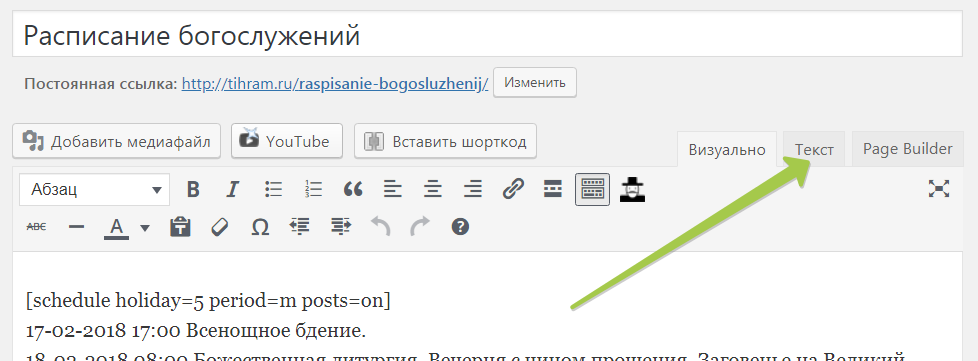Clear formatting with eraser icon
The height and width of the screenshot is (361, 978).
(220, 227)
